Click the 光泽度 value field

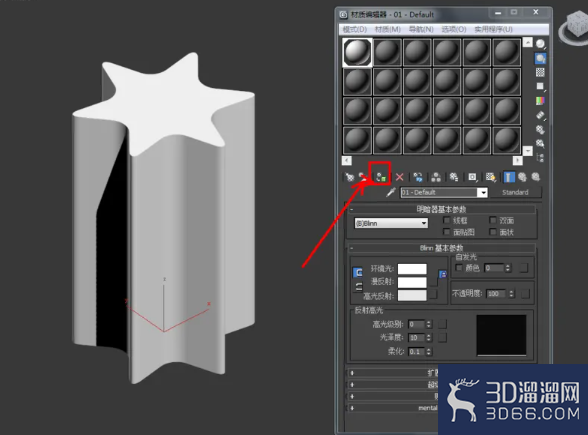[416, 338]
